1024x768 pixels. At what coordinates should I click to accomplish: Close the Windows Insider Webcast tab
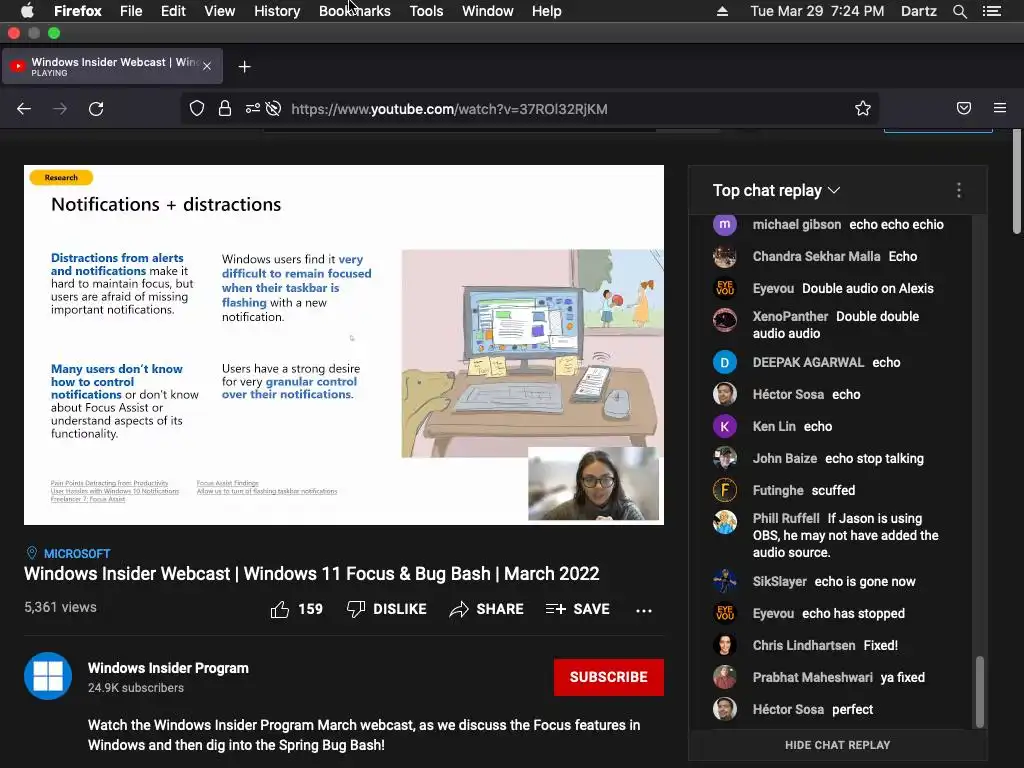[207, 66]
